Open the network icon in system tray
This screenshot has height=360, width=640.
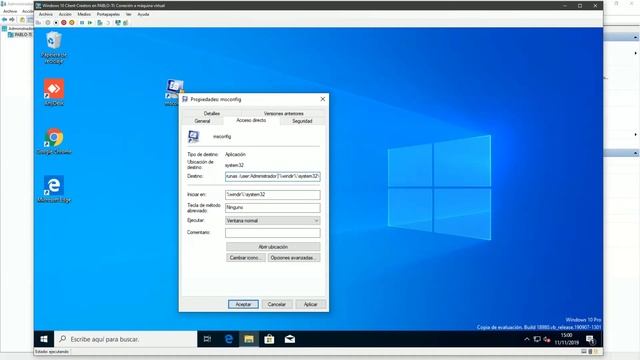point(537,339)
